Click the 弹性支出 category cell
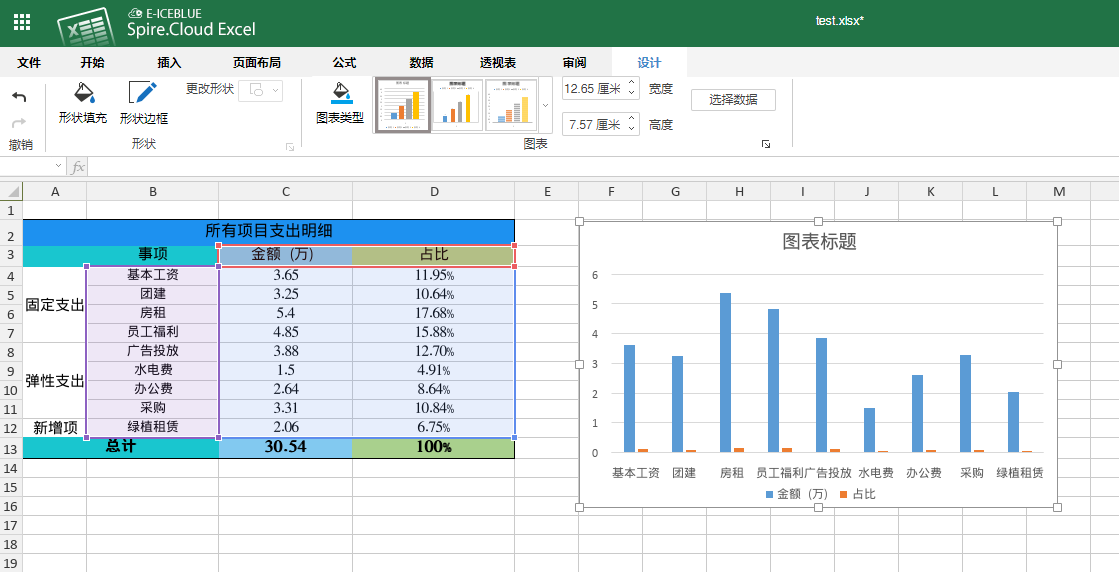Screen dimensions: 1119x572 point(55,380)
